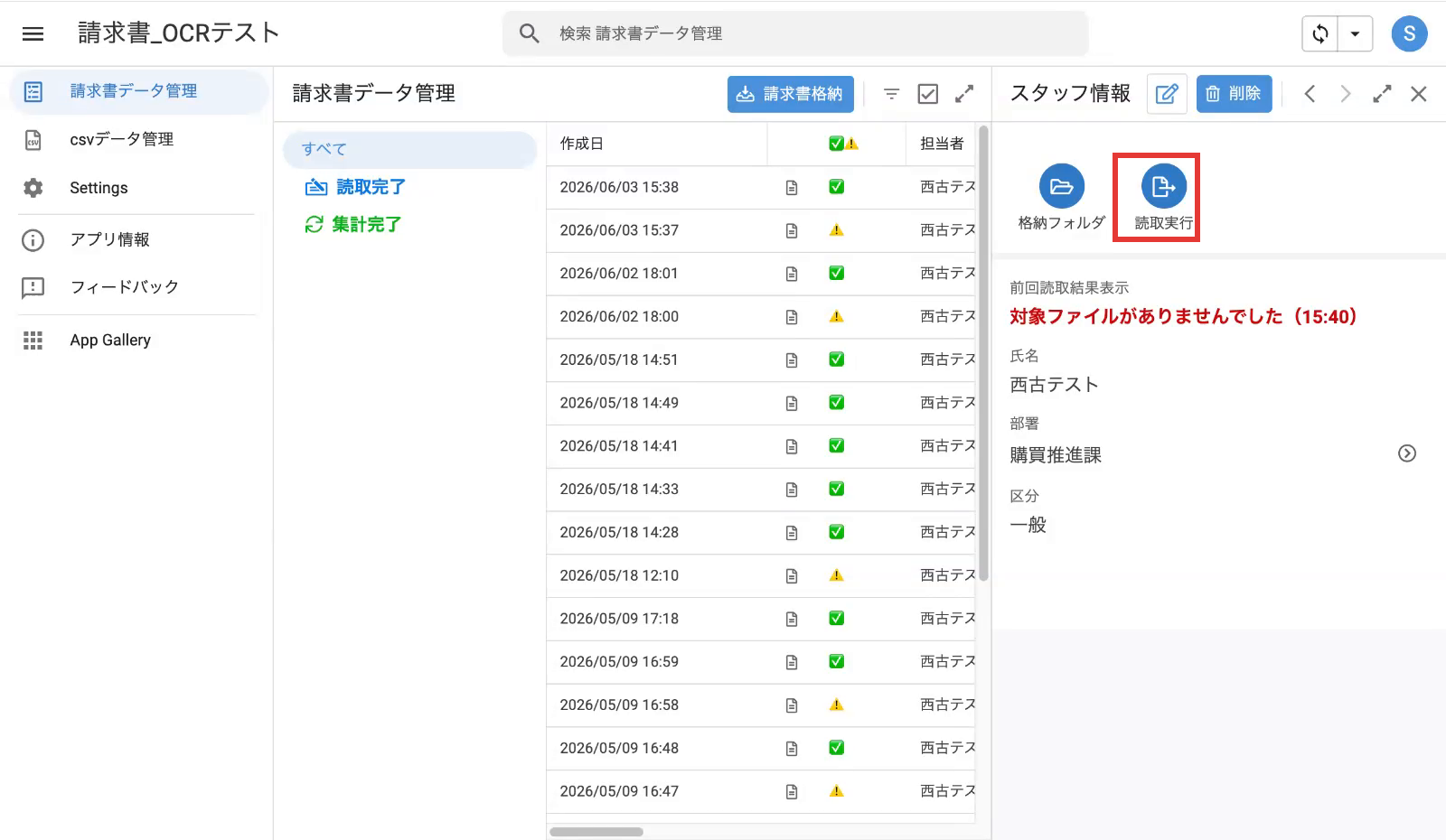Open file icon for 2026/06/03 15:38 row
Image resolution: width=1446 pixels, height=840 pixels.
coord(792,187)
